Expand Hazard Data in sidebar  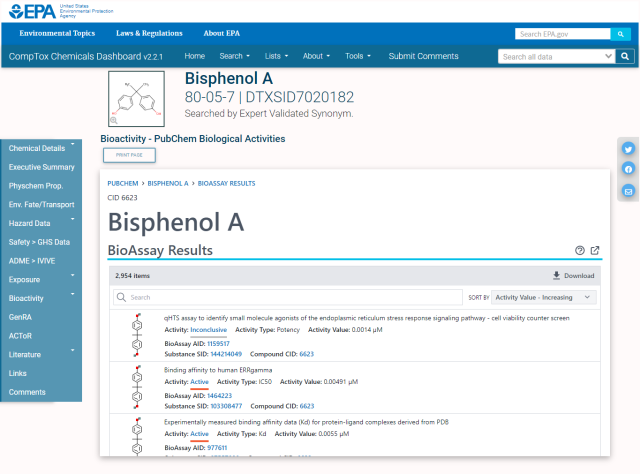point(40,223)
